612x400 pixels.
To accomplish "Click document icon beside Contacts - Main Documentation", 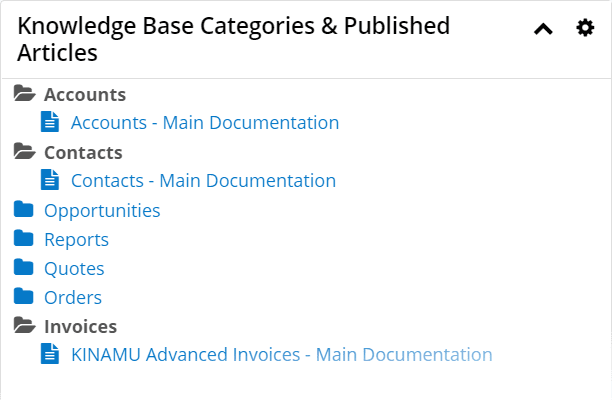I will coord(50,180).
